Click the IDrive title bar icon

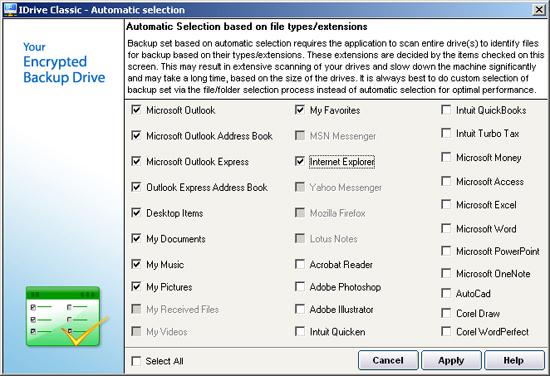tap(10, 9)
